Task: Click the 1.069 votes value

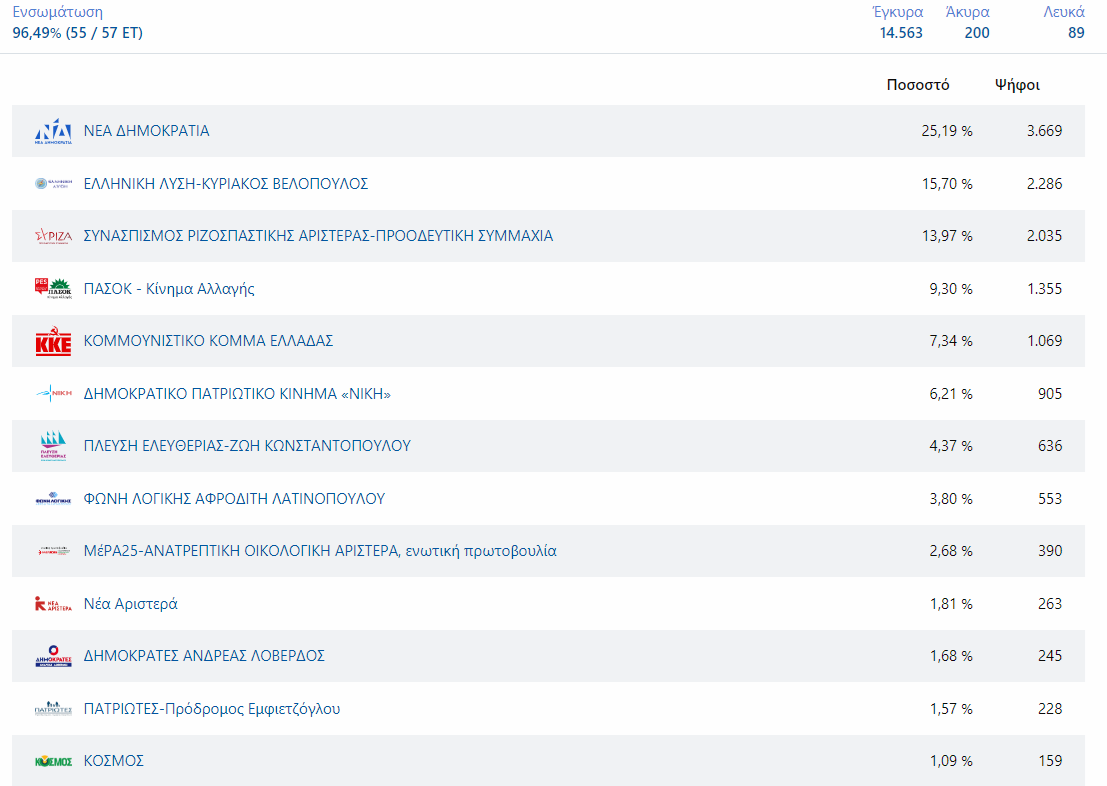Action: point(1044,341)
